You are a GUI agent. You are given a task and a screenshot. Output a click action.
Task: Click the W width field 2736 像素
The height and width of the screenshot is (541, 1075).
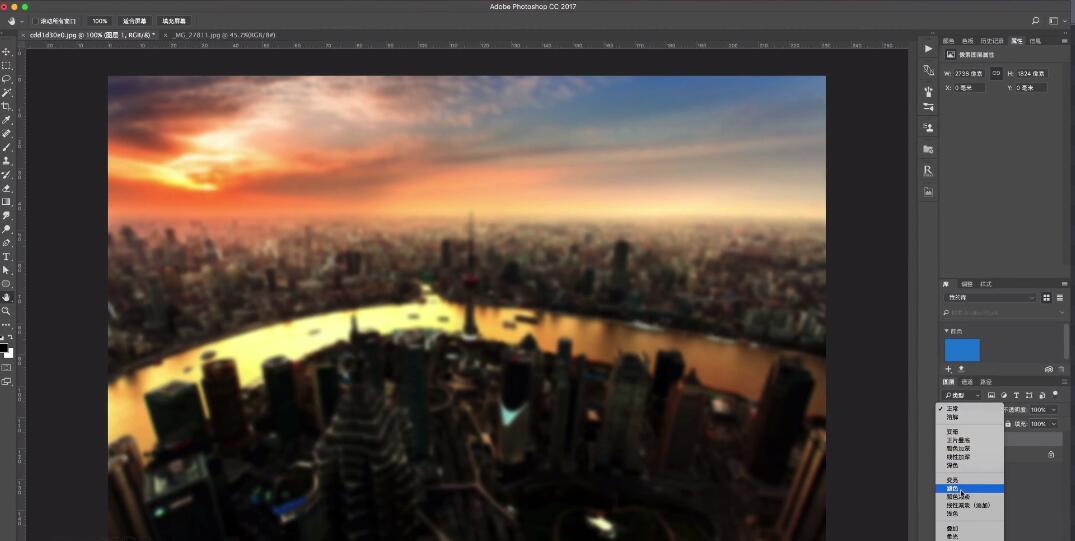coord(969,73)
